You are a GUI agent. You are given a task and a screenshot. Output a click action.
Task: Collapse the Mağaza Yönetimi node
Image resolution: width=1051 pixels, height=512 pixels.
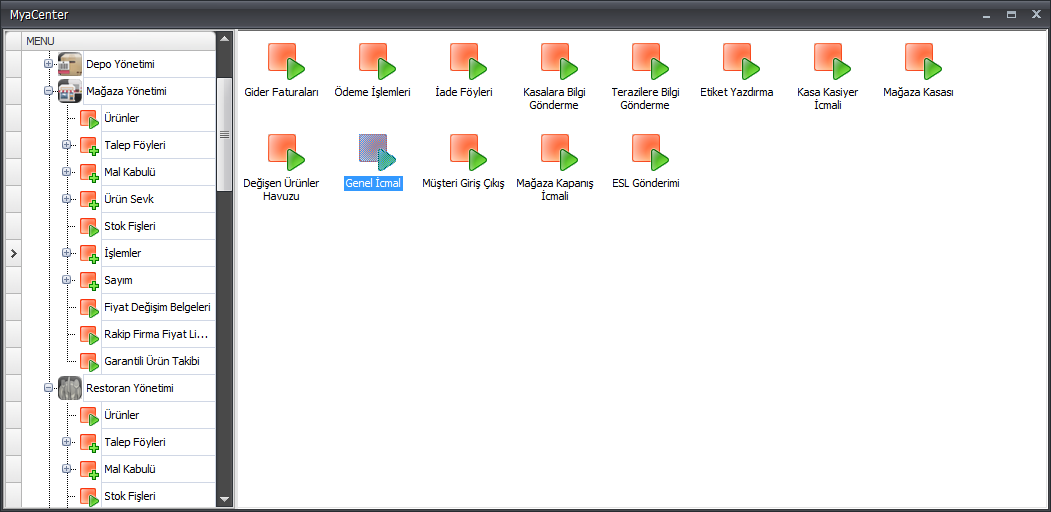click(48, 90)
